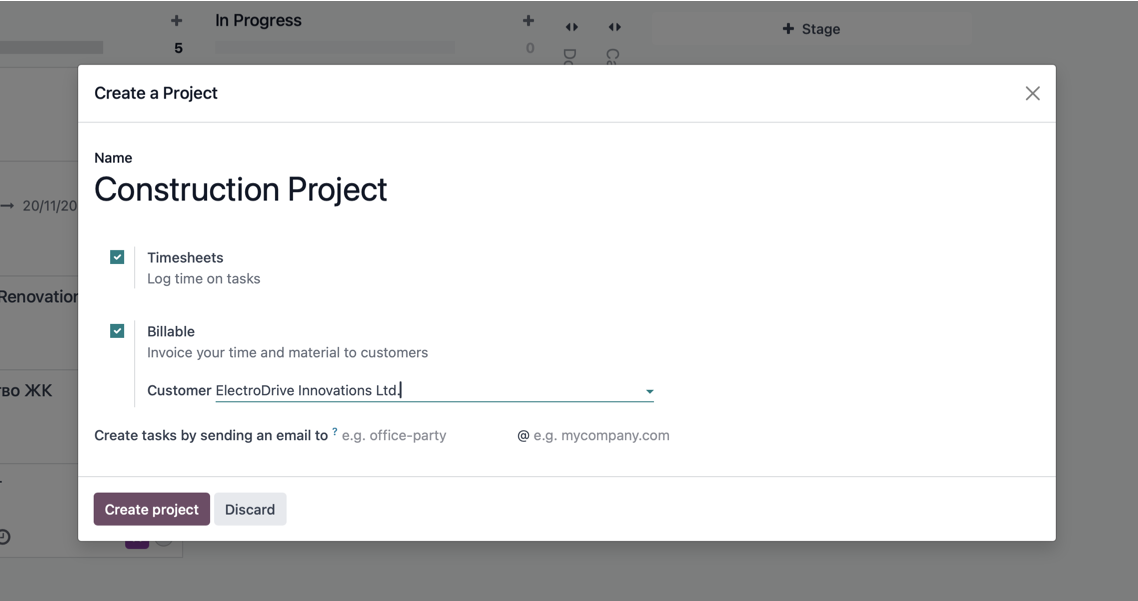Click the clock activity icon on card
Viewport: 1138px width, 601px height.
(4, 537)
